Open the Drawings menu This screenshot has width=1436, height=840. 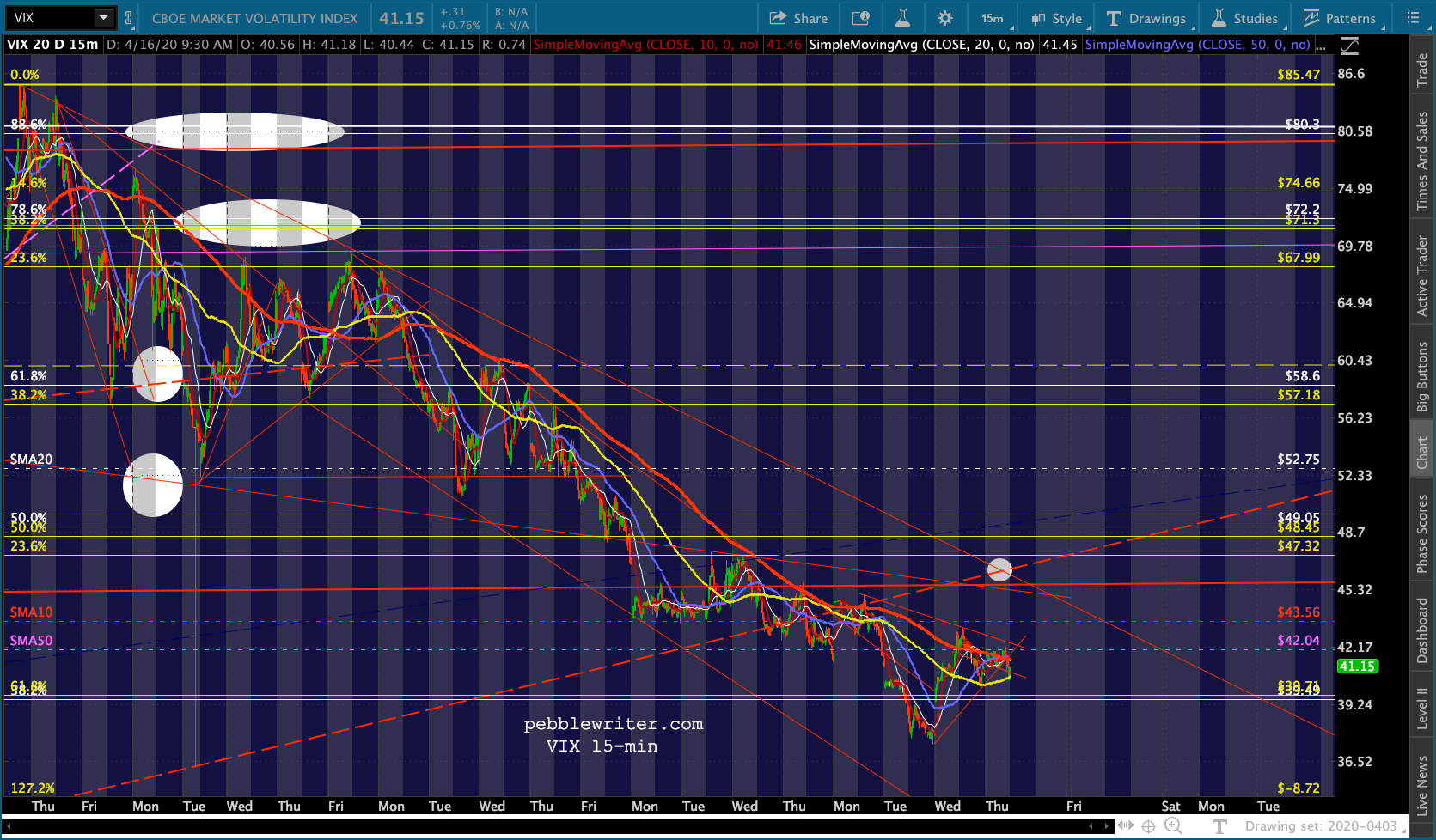click(1146, 18)
